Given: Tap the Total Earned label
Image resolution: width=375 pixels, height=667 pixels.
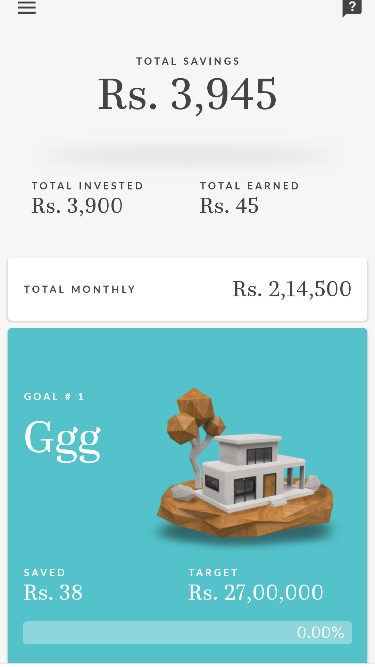Looking at the screenshot, I should tap(250, 186).
